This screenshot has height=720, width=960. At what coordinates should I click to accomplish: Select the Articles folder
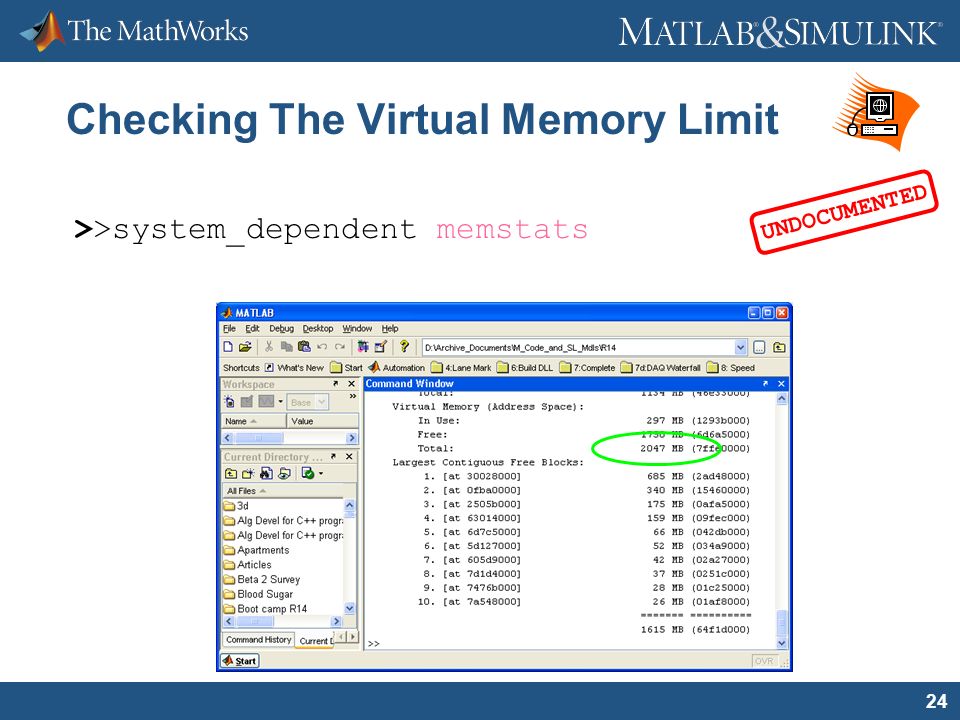[x=247, y=564]
